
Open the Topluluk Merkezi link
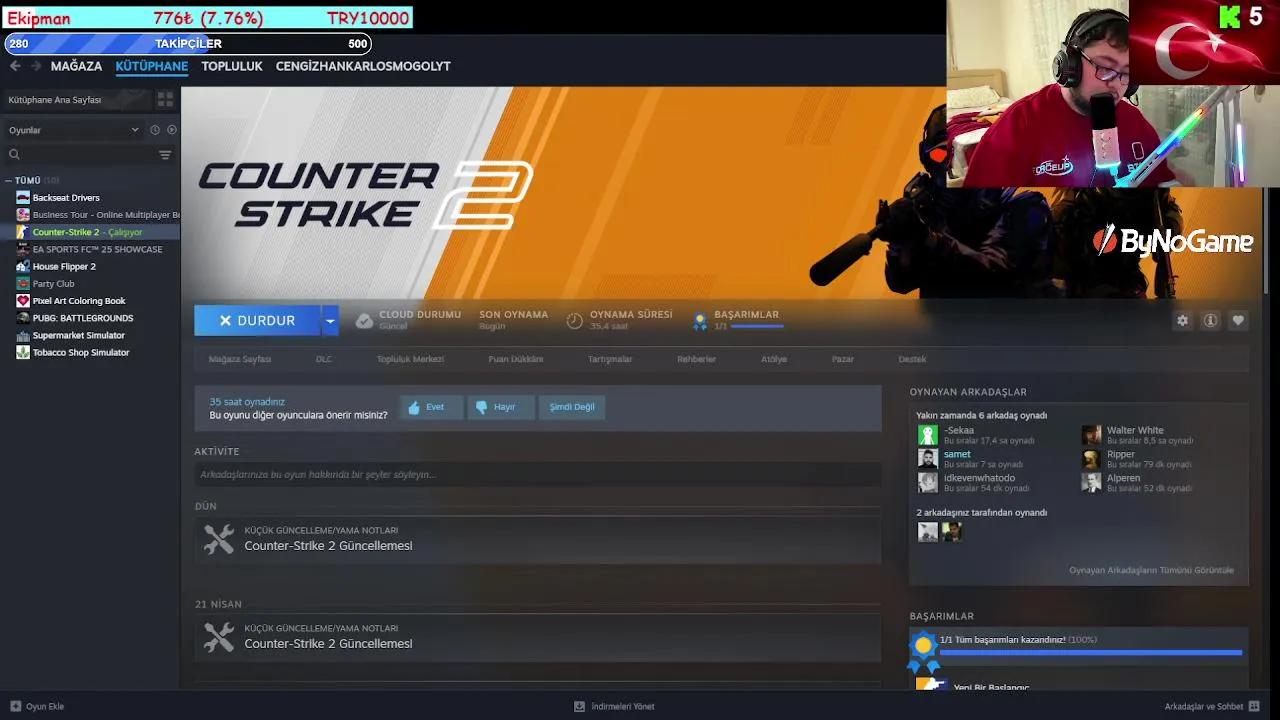click(x=410, y=359)
